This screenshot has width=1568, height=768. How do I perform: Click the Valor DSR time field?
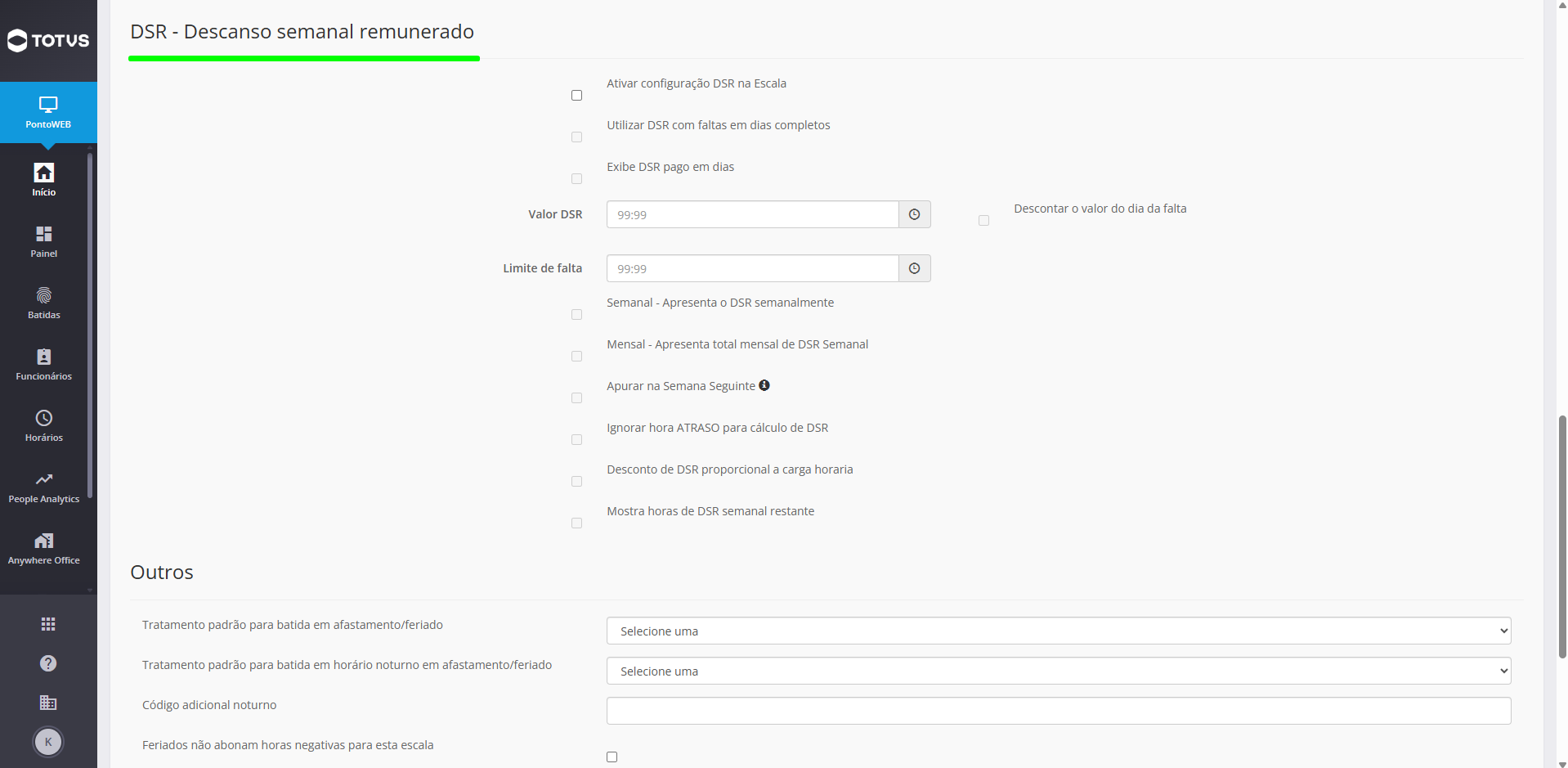753,214
